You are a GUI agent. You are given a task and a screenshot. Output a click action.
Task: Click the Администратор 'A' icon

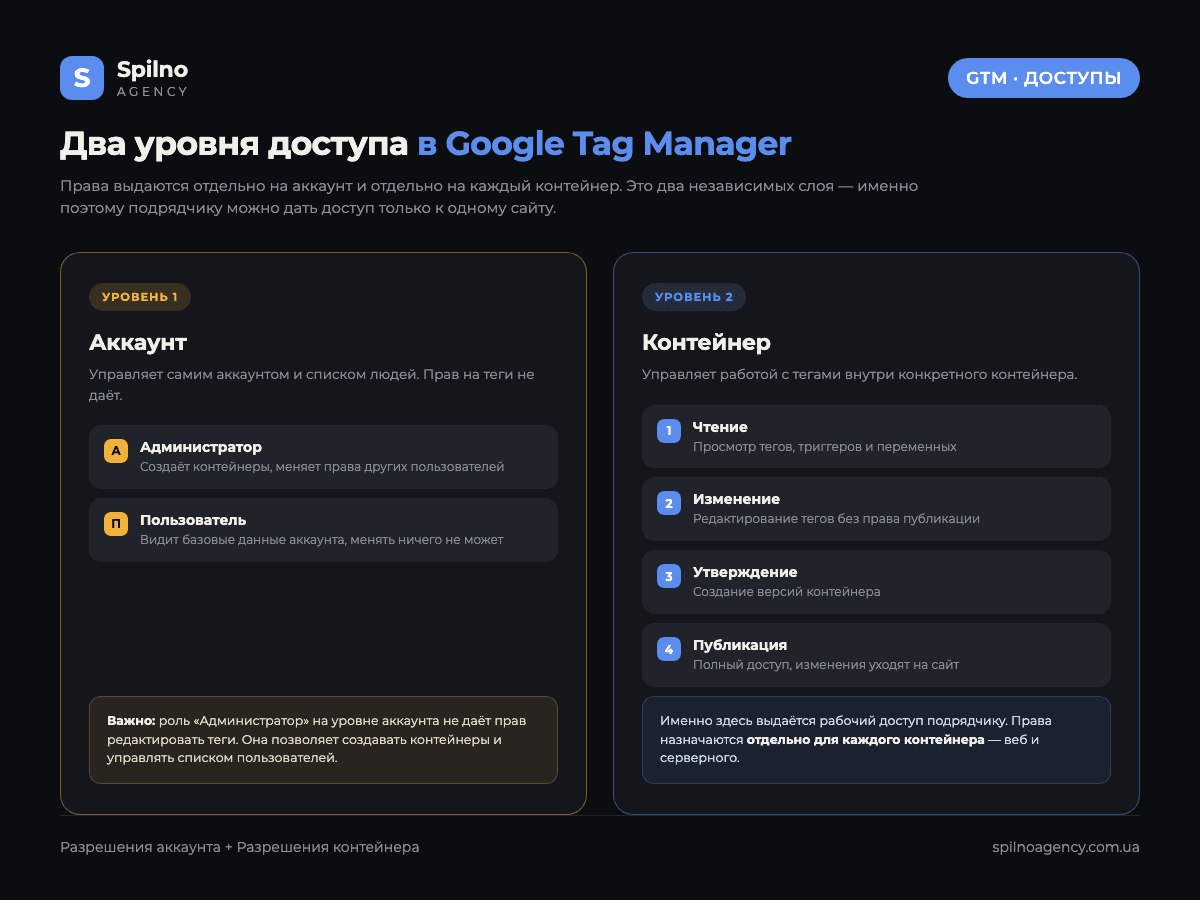coord(116,451)
